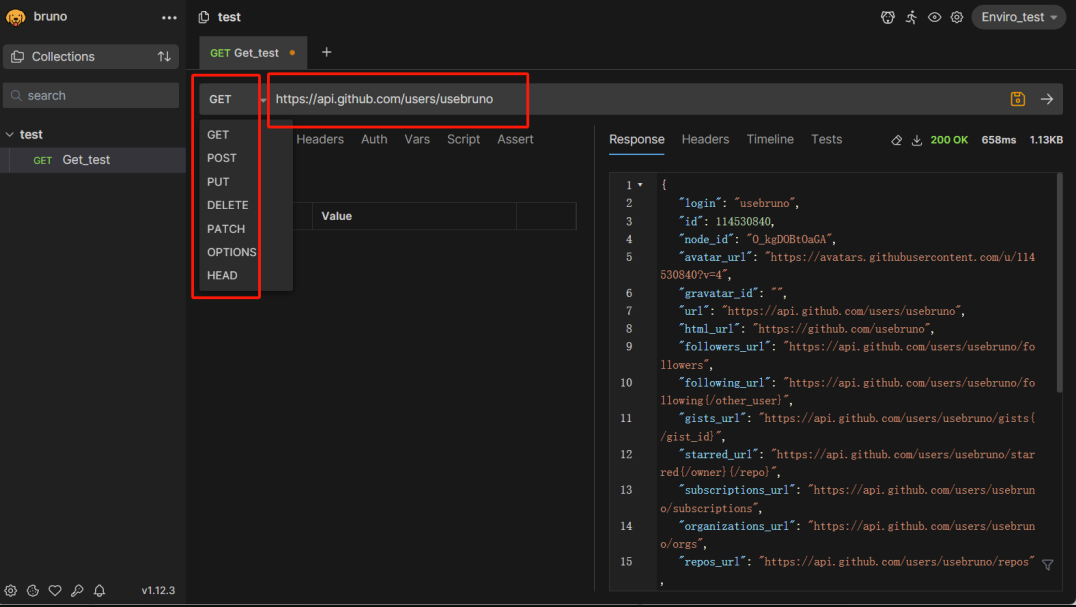The width and height of the screenshot is (1076, 607).
Task: Focus the sidebar search field
Action: [x=91, y=96]
